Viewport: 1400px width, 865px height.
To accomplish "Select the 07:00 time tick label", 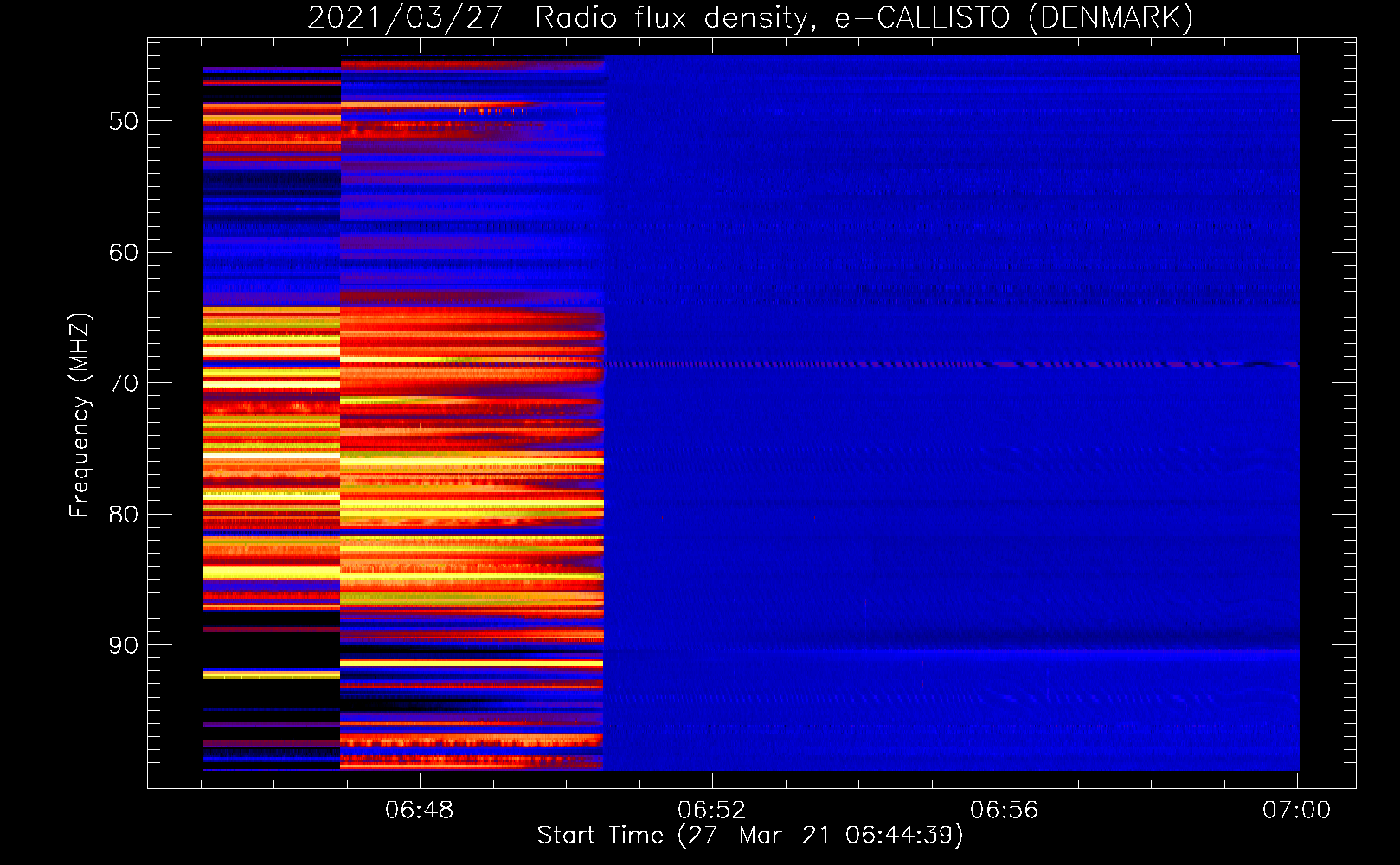I will [x=1296, y=811].
